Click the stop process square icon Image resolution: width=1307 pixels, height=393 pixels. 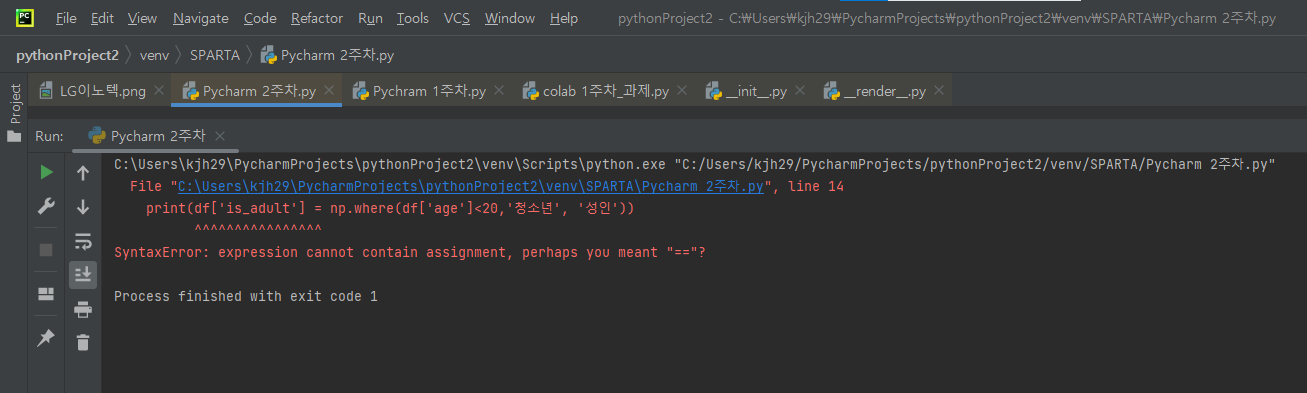(x=46, y=249)
